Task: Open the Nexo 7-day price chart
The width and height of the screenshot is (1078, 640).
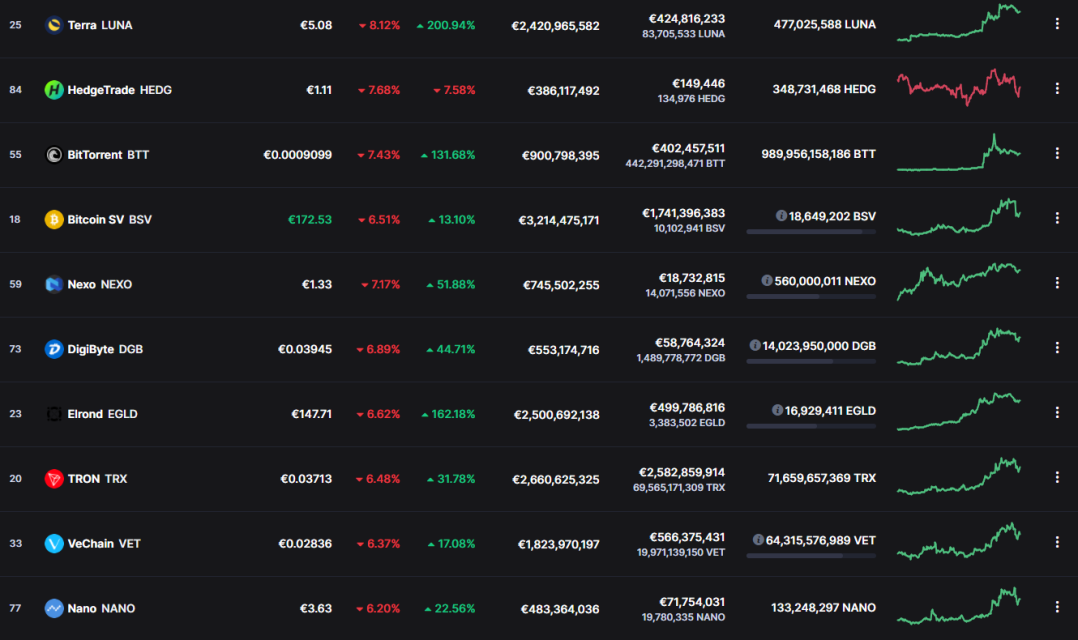Action: click(x=959, y=281)
